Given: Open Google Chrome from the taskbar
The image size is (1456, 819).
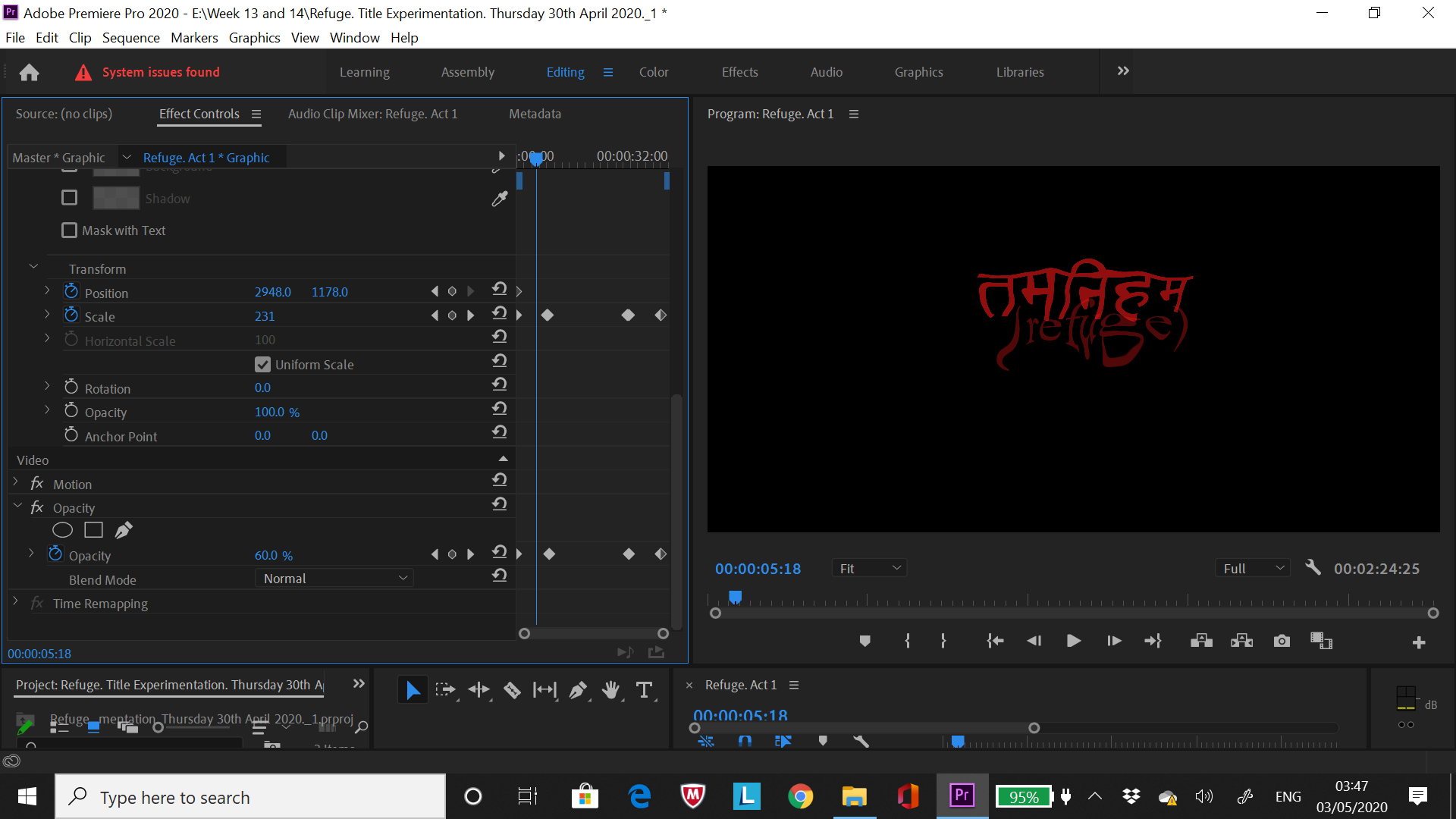Looking at the screenshot, I should pos(800,796).
